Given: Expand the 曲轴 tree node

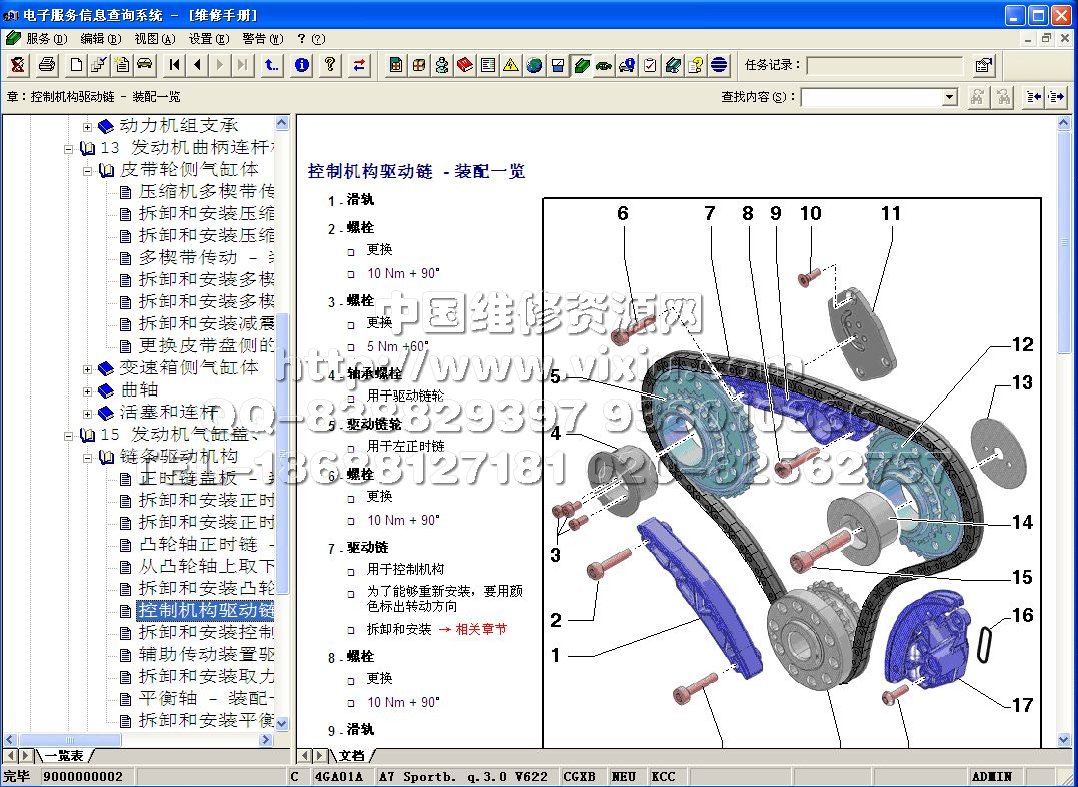Looking at the screenshot, I should (x=87, y=391).
